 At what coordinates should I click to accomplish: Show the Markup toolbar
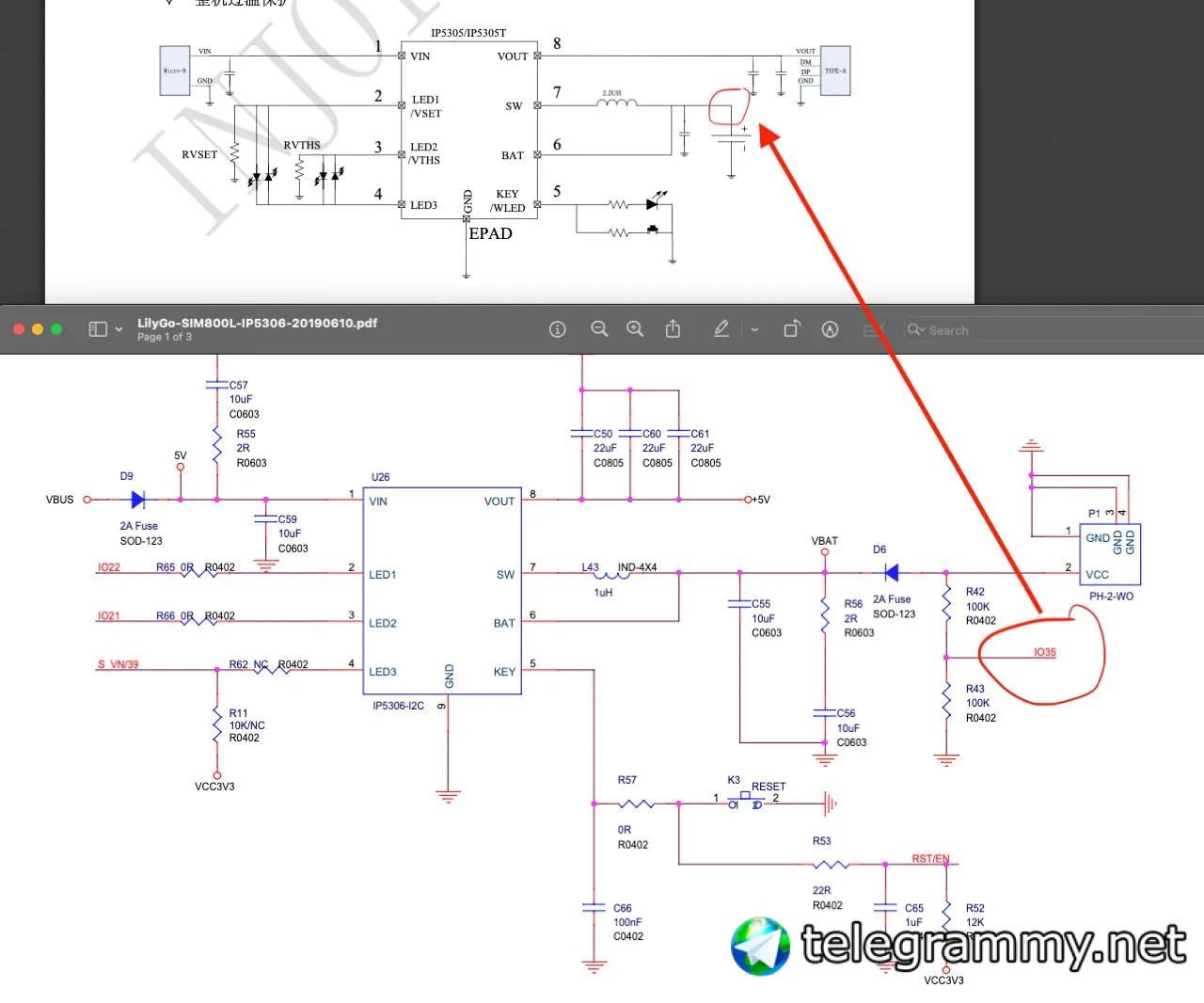(830, 329)
